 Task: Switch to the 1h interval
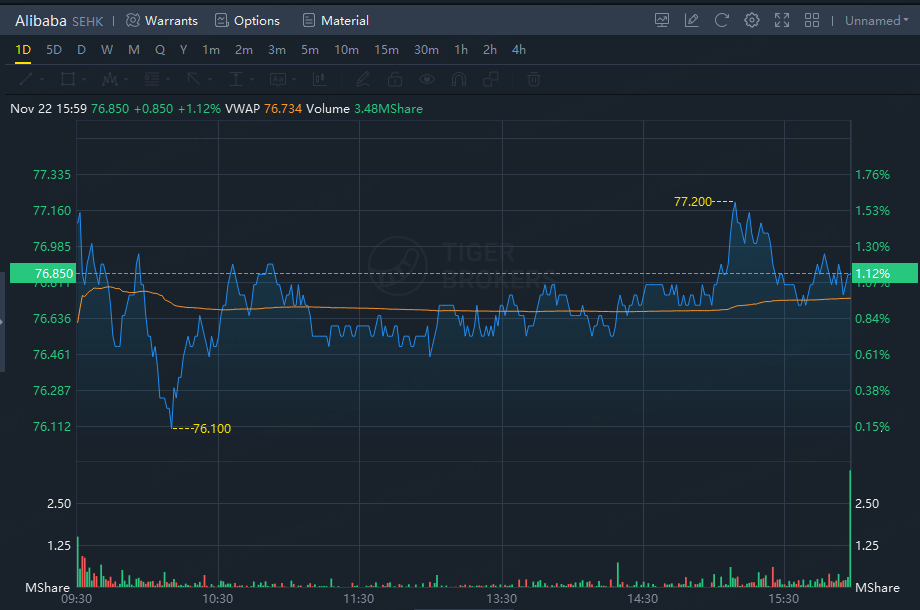(x=461, y=50)
